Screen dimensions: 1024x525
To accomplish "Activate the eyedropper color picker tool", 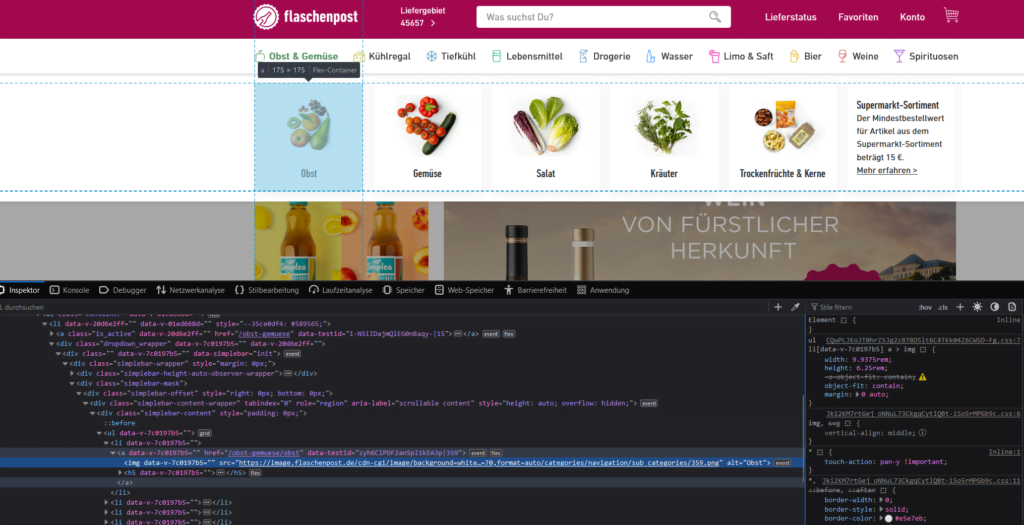I will coord(795,307).
